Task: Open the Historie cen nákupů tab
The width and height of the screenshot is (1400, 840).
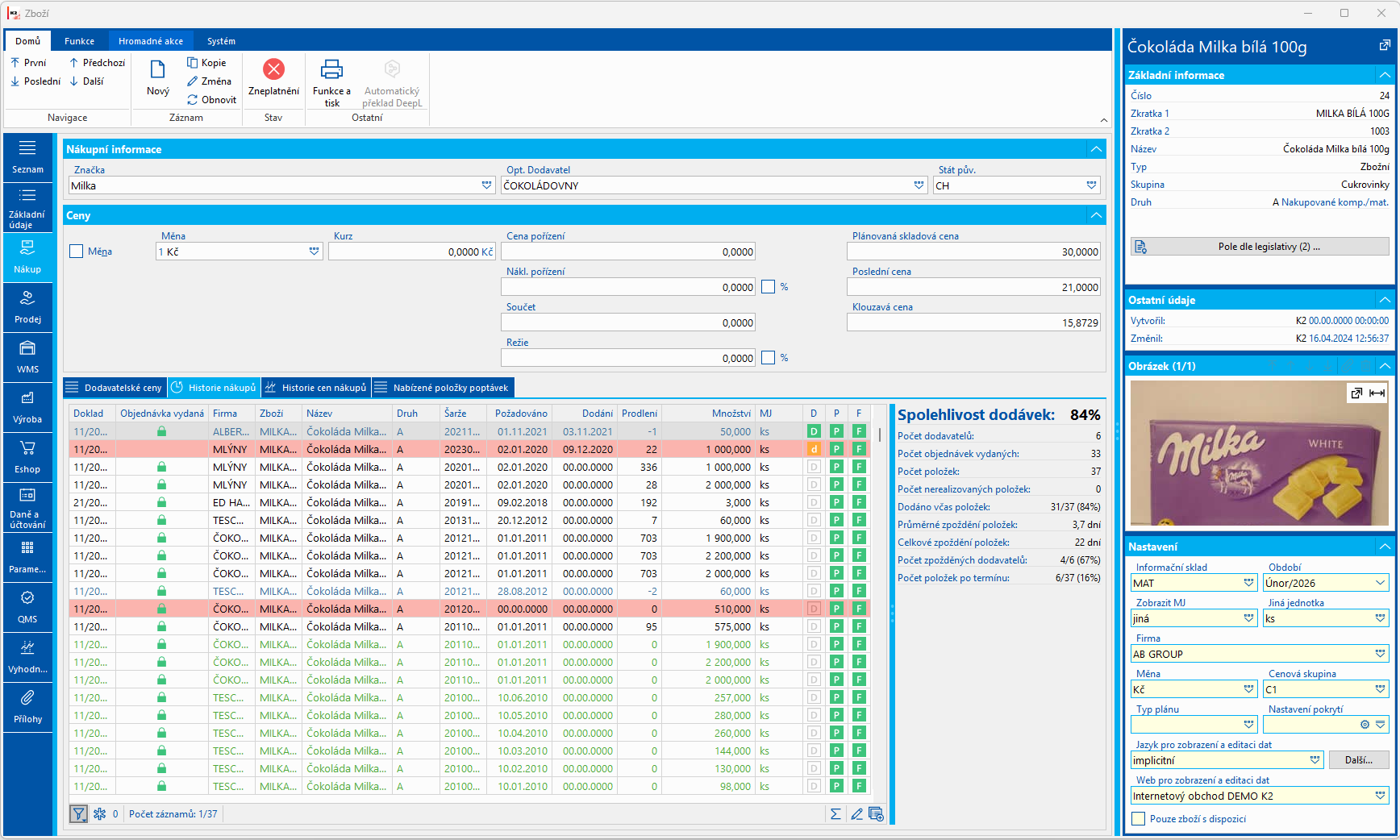Action: (315, 388)
